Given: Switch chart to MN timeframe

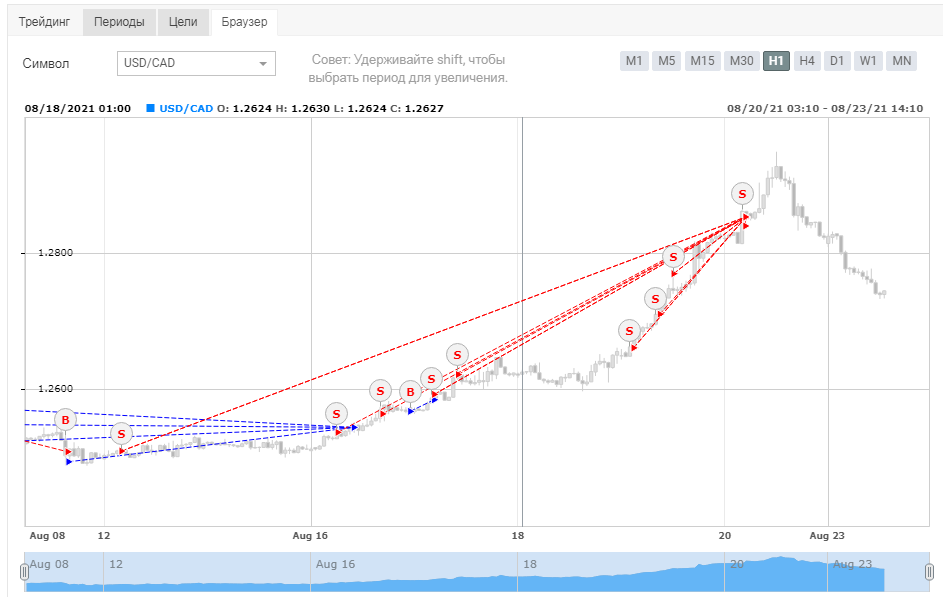Looking at the screenshot, I should point(902,61).
